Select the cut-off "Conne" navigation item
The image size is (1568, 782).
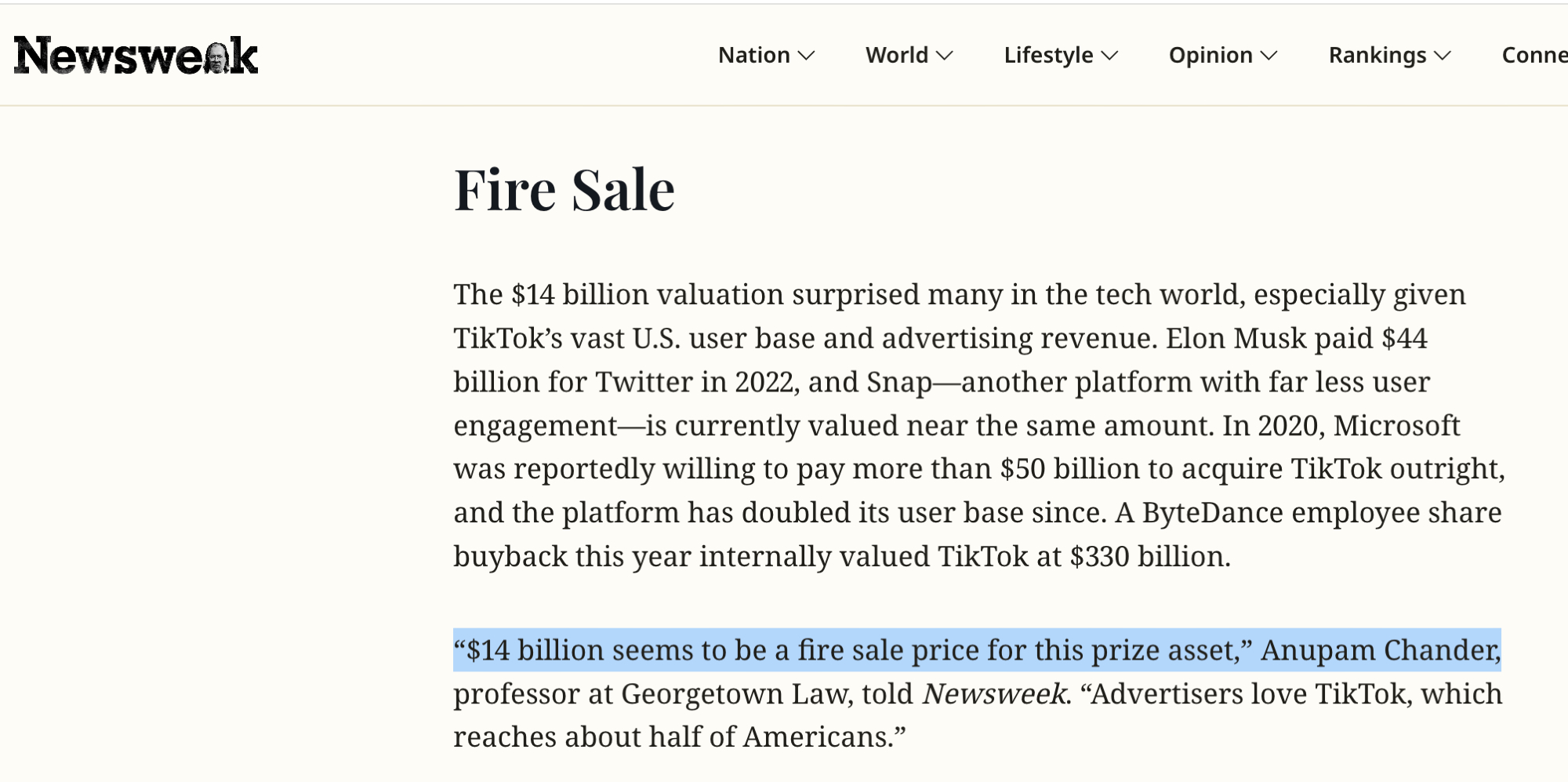point(1534,55)
